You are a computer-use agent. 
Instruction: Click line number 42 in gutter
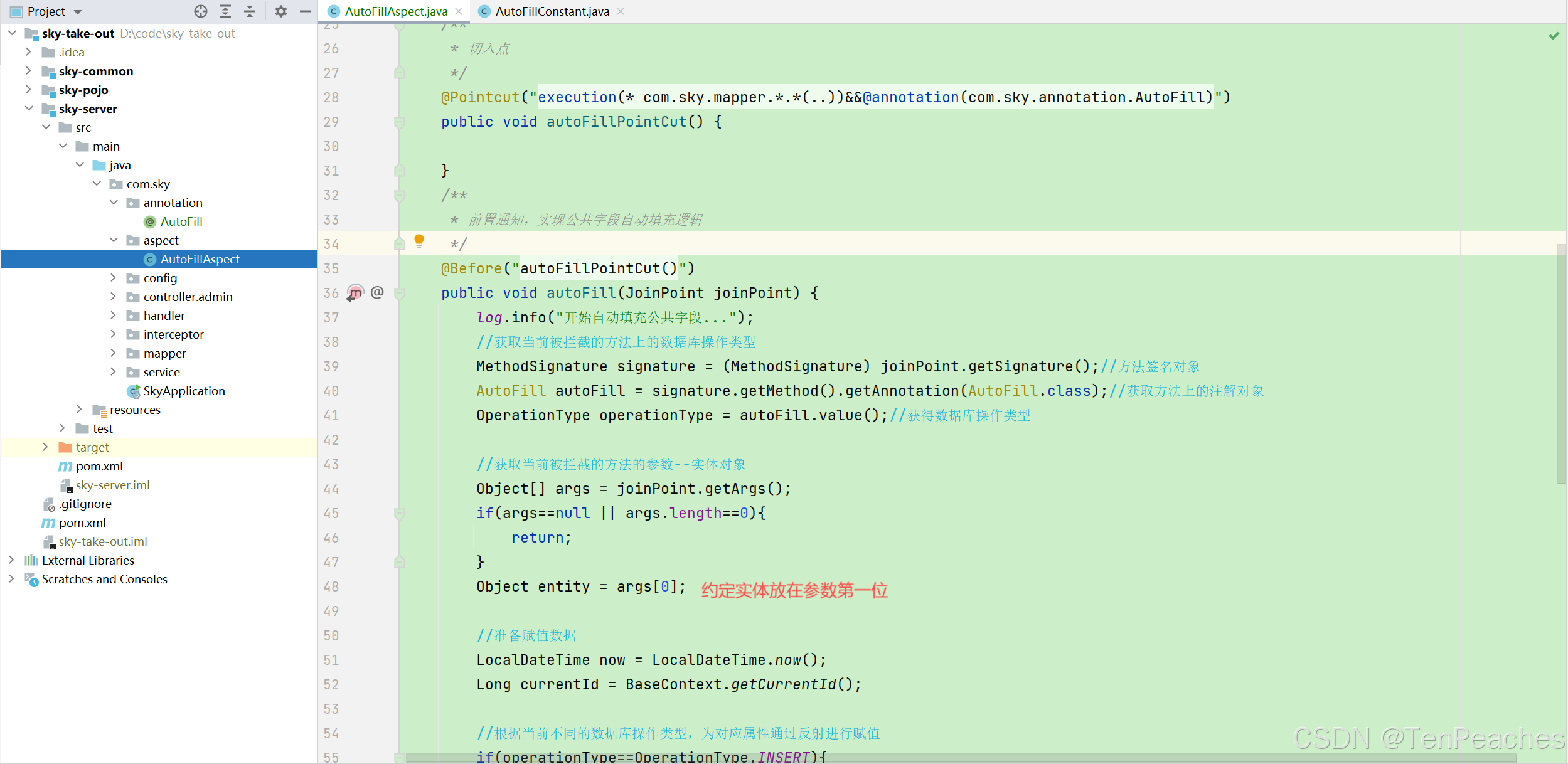(331, 440)
